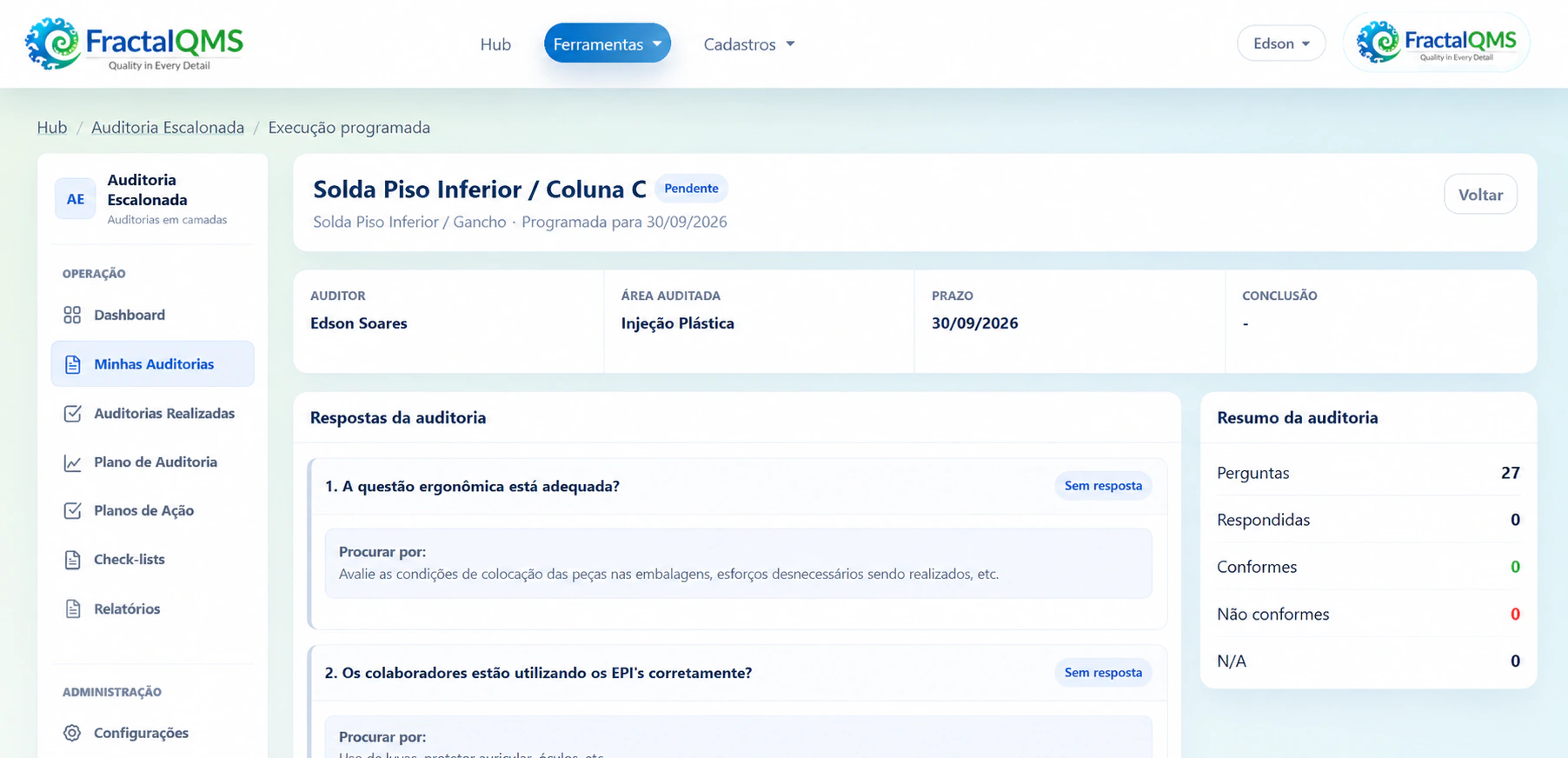Open Planos de Ação sidebar item
The image size is (1568, 758).
point(152,510)
